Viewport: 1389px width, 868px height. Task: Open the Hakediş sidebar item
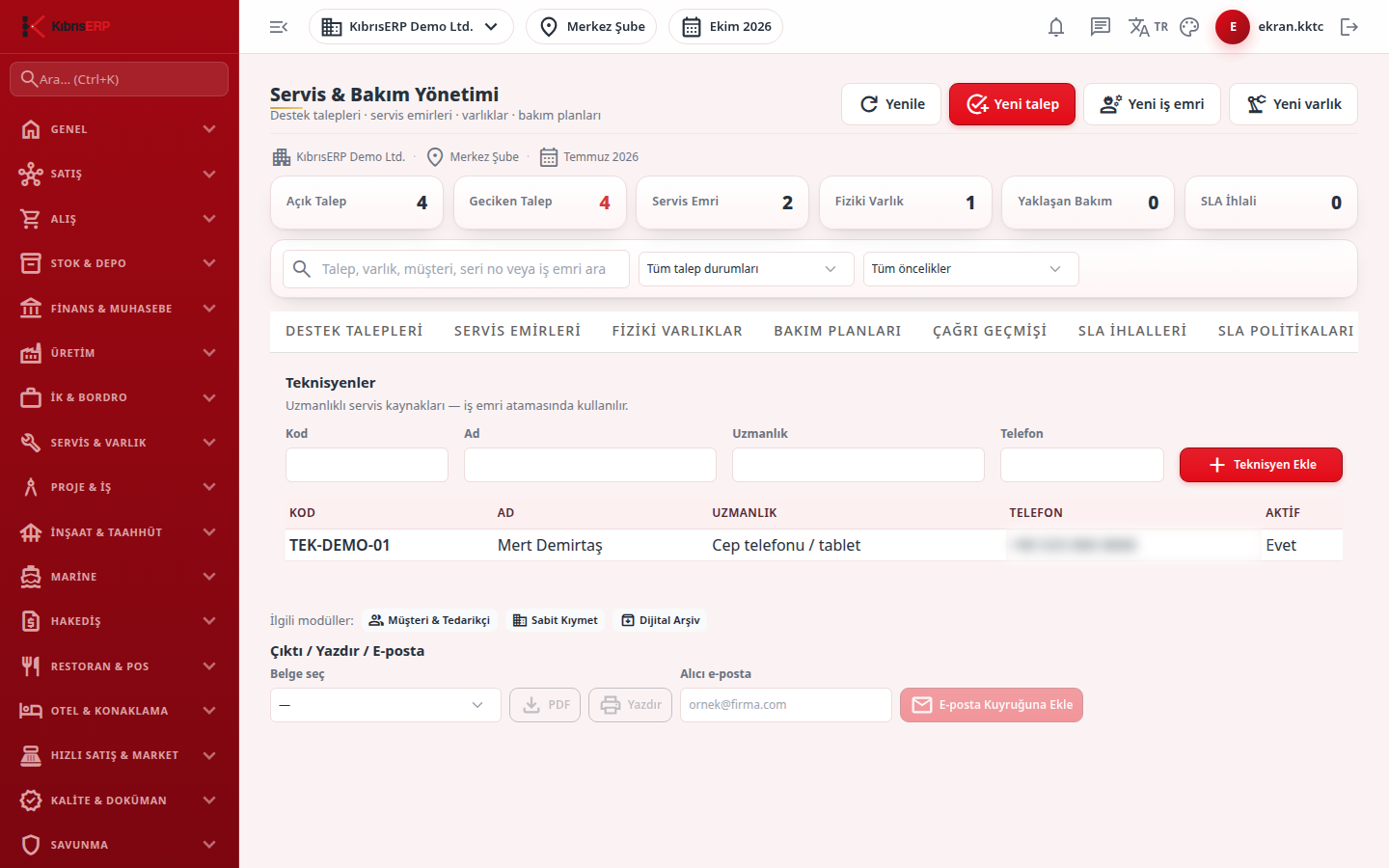[x=119, y=621]
